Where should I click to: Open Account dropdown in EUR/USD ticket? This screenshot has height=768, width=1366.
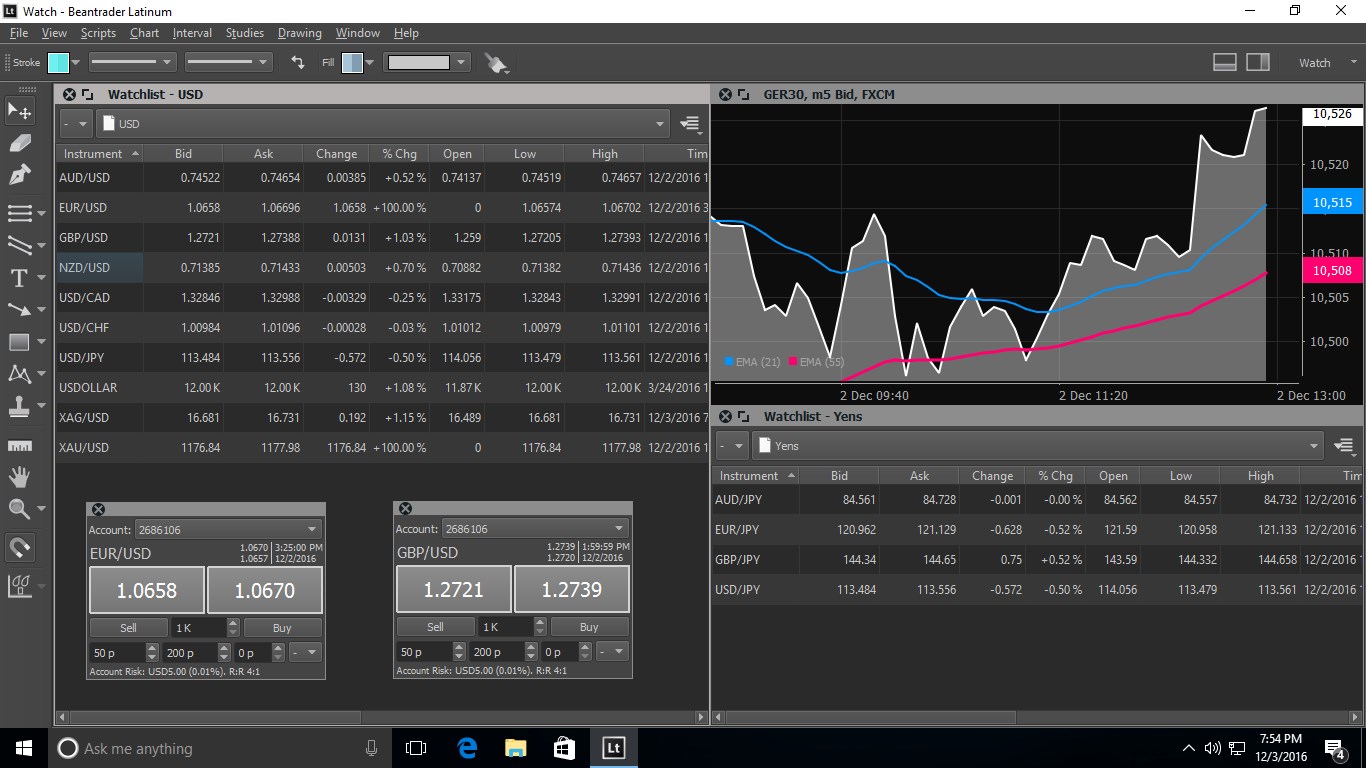pos(228,529)
